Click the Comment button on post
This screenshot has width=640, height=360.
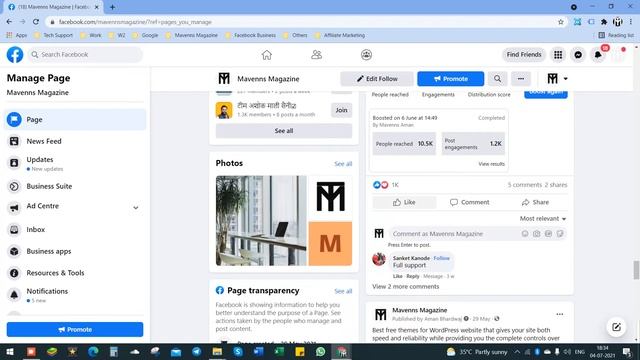(x=469, y=202)
